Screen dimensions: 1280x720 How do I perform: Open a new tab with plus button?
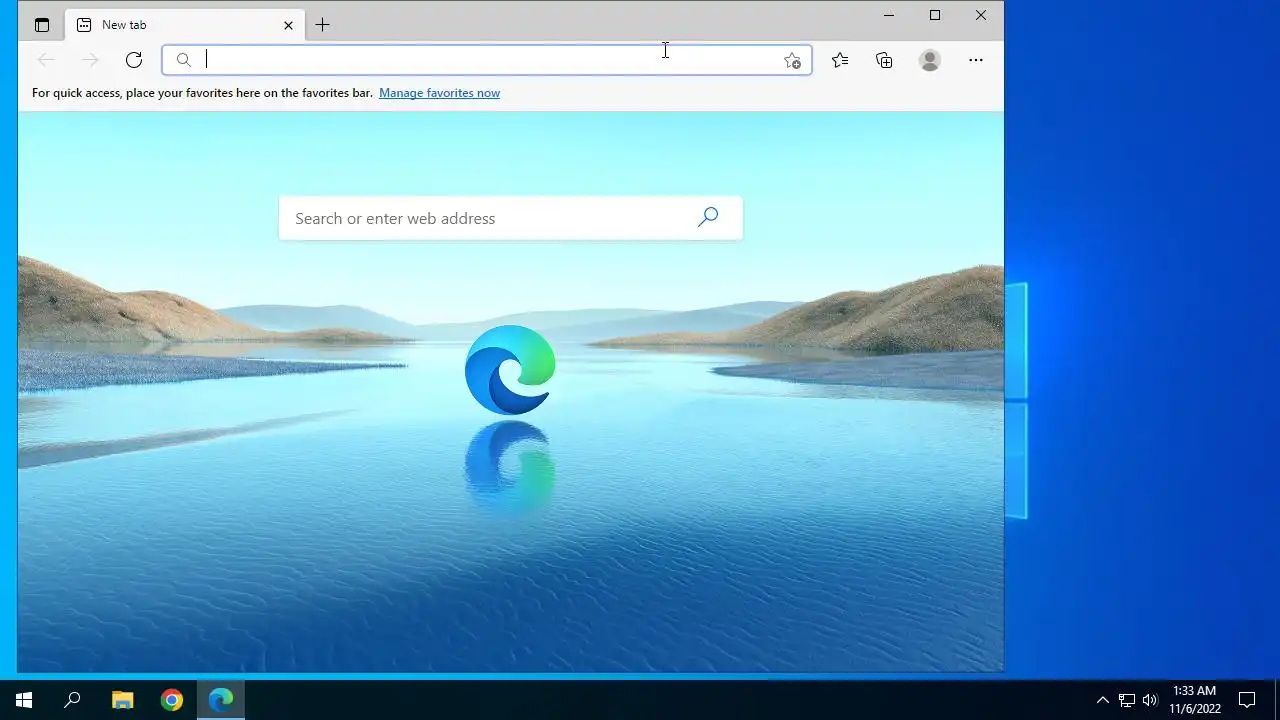click(x=322, y=25)
